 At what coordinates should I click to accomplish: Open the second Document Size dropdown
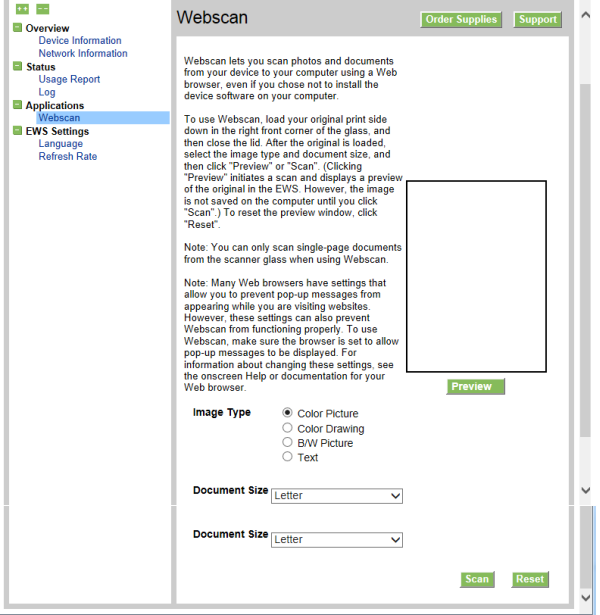337,540
